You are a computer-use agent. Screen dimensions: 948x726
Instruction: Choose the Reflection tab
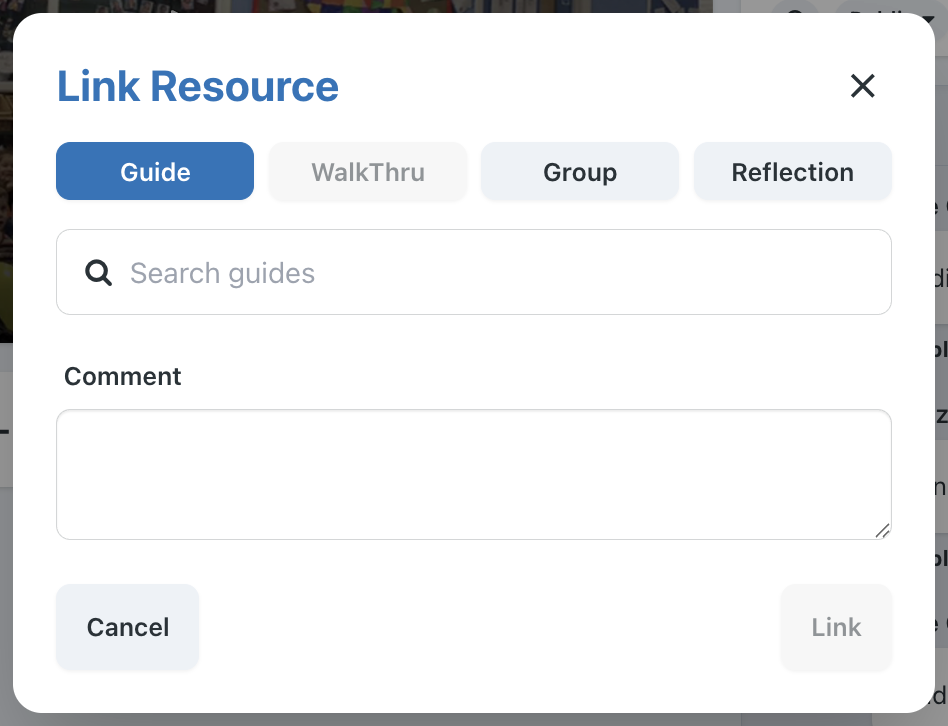click(x=792, y=171)
